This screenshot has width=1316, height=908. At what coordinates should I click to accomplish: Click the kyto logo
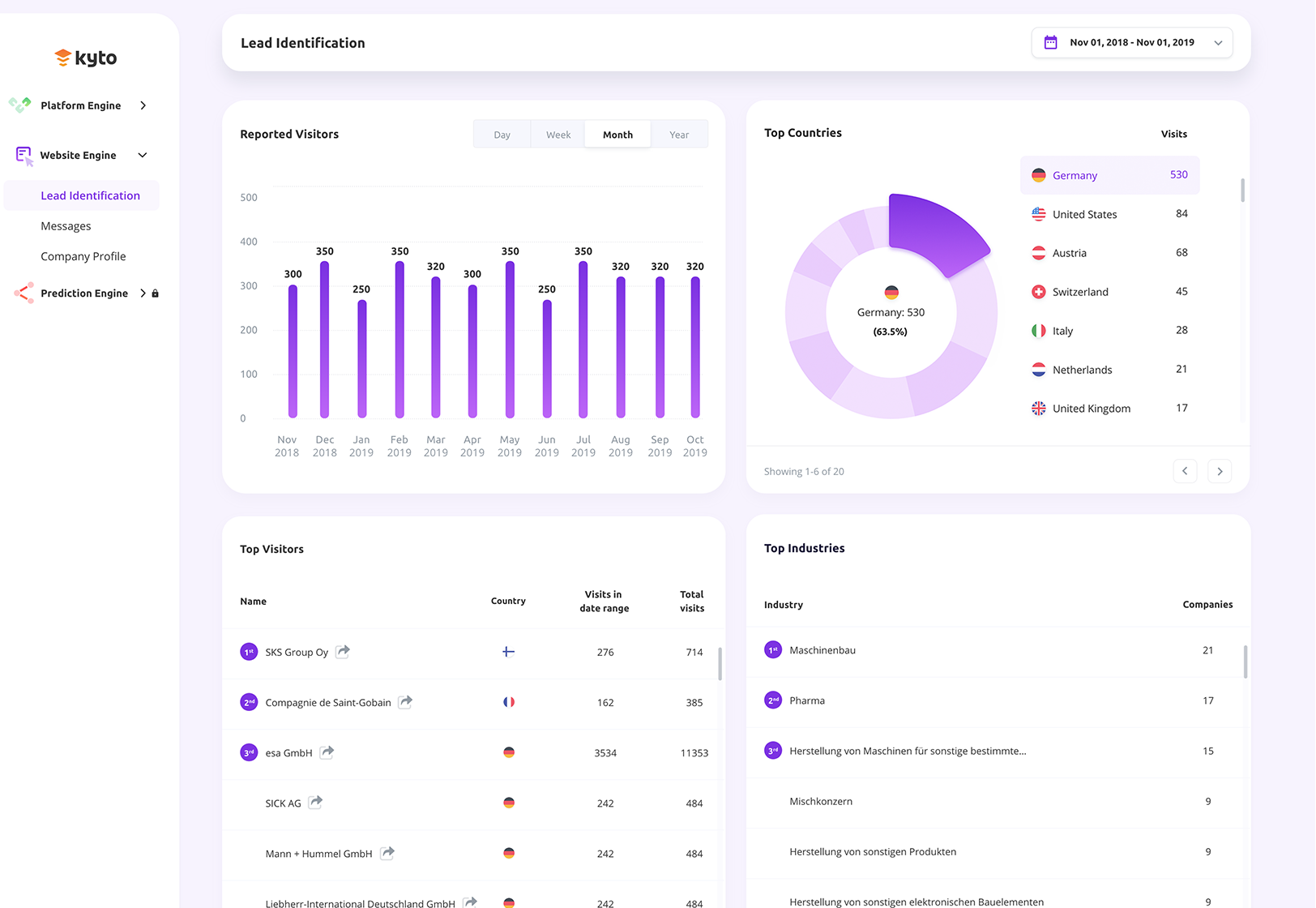tap(86, 58)
